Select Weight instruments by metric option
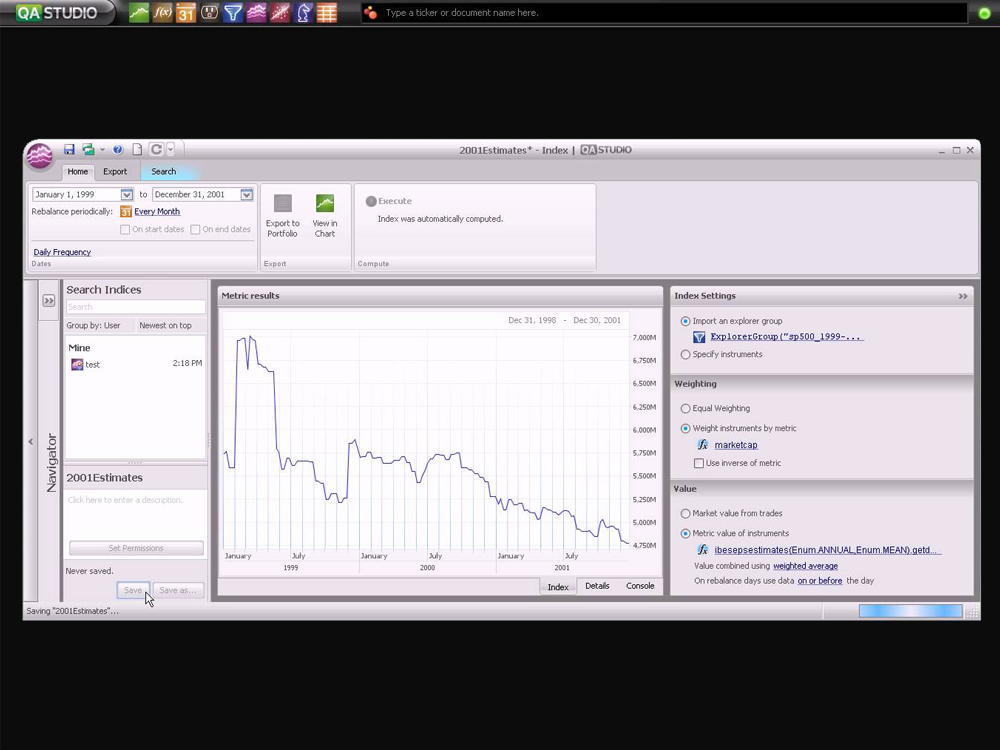Image resolution: width=1000 pixels, height=750 pixels. tap(685, 429)
